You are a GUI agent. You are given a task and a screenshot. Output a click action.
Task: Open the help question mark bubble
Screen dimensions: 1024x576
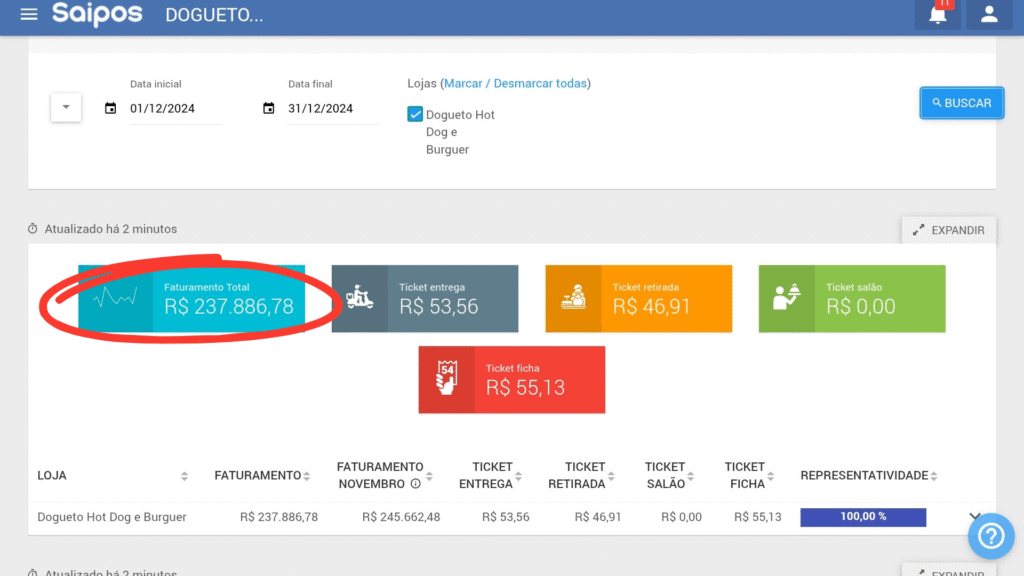(990, 537)
